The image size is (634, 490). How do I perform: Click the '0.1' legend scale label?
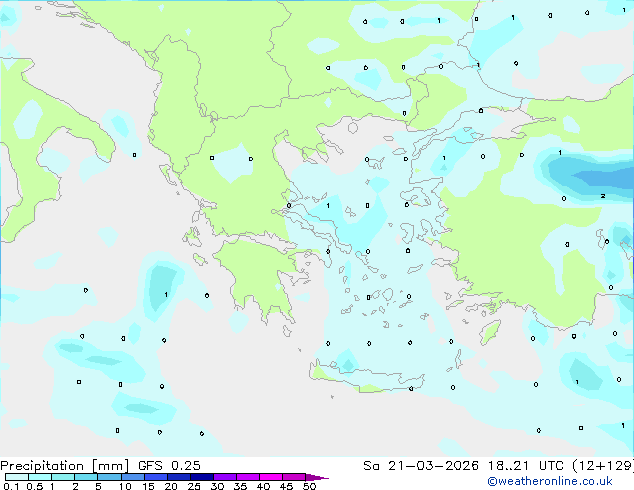point(11,486)
